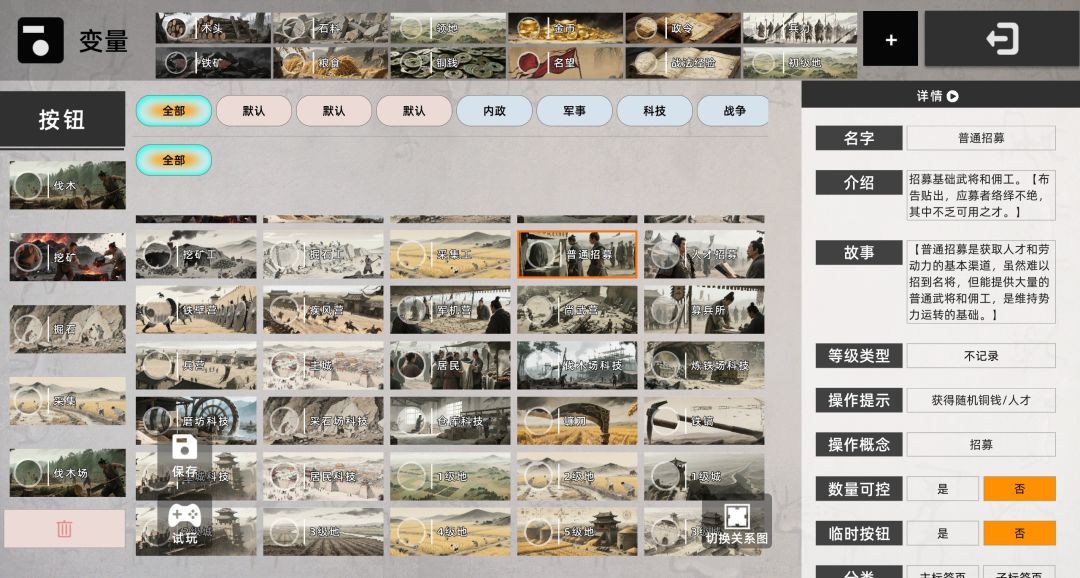Select the 金币 variable tile
Image resolution: width=1080 pixels, height=578 pixels.
[x=566, y=28]
